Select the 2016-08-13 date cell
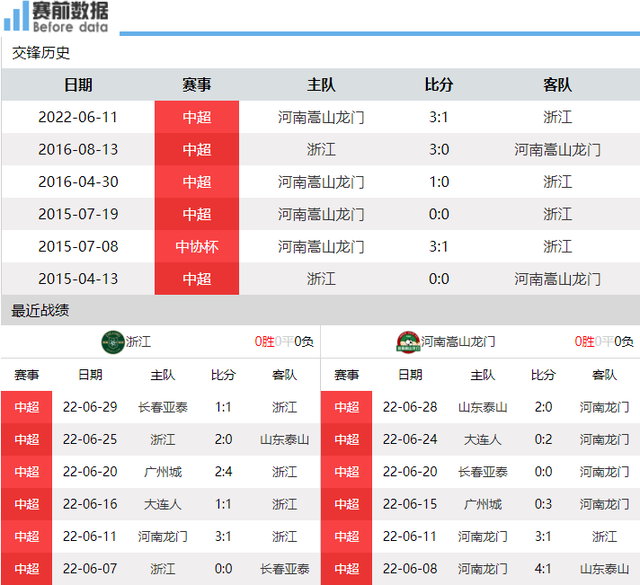Image resolution: width=640 pixels, height=585 pixels. 78,149
